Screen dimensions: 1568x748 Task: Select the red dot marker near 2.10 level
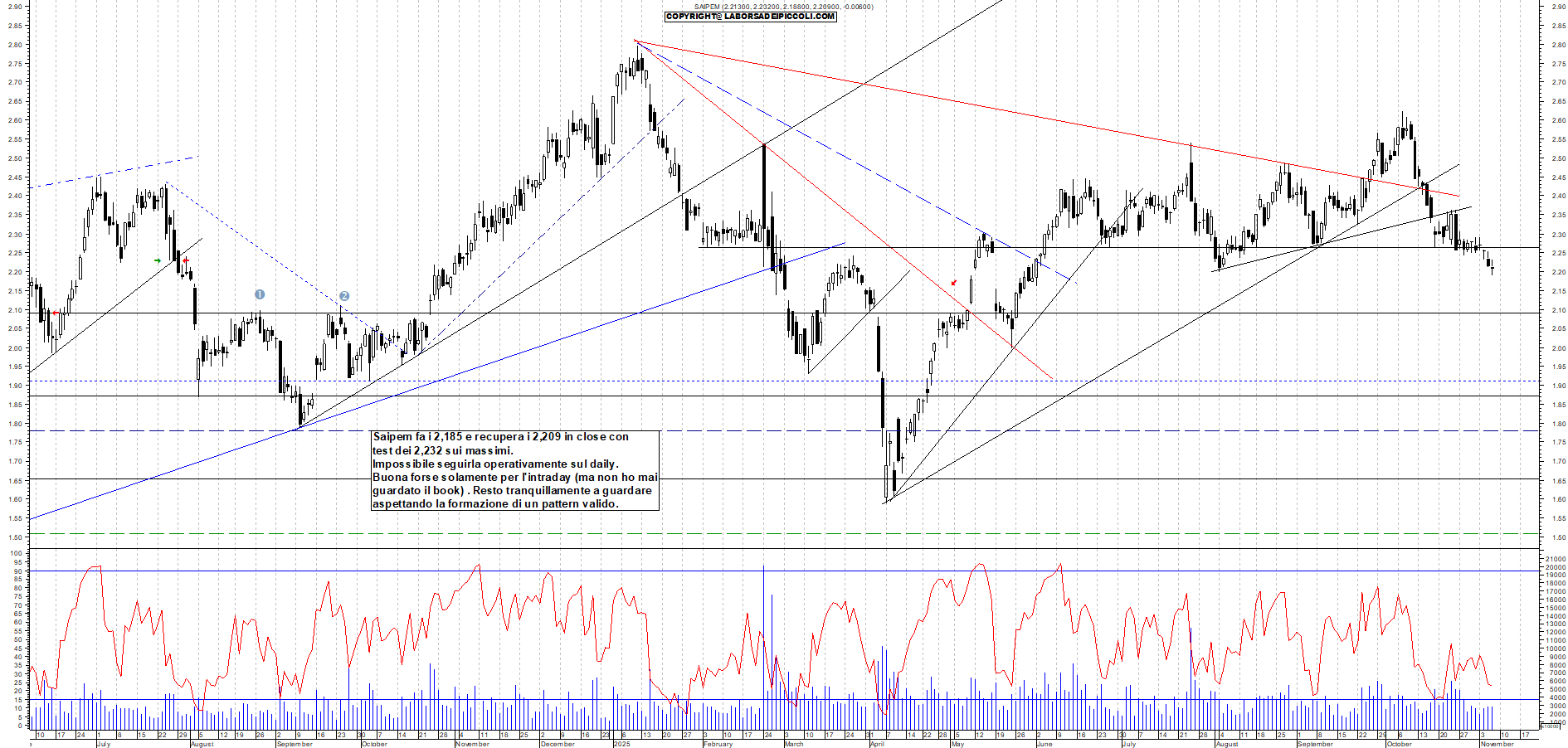(x=56, y=313)
